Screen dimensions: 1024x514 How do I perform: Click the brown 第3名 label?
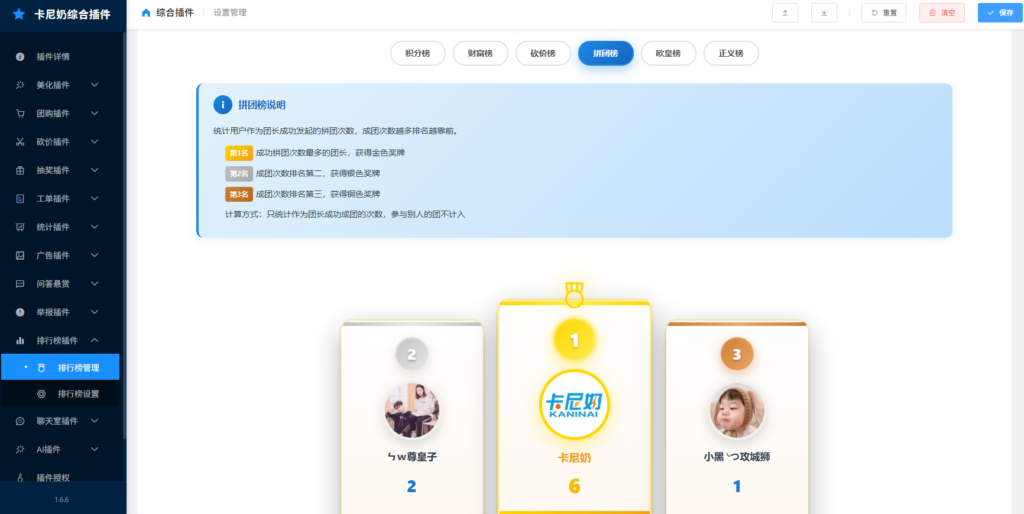point(239,194)
